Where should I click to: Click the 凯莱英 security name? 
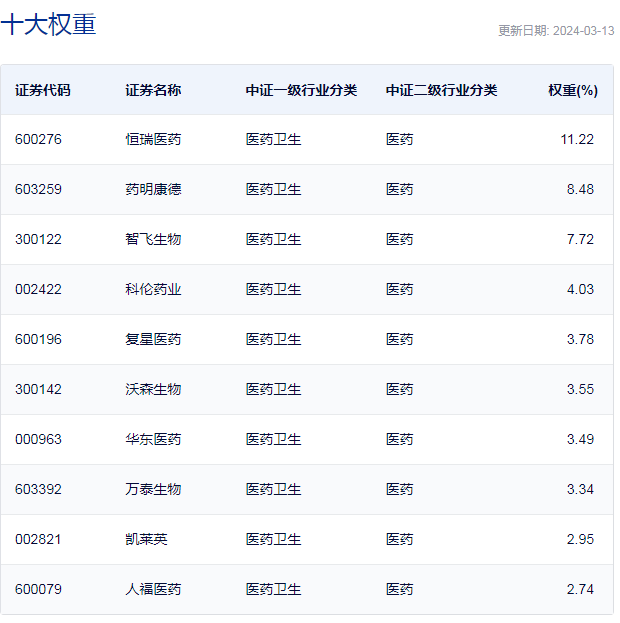[146, 539]
